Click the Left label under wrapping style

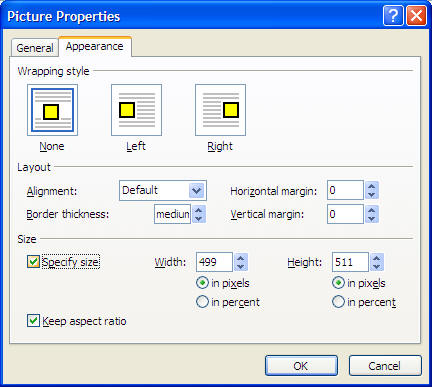point(136,146)
